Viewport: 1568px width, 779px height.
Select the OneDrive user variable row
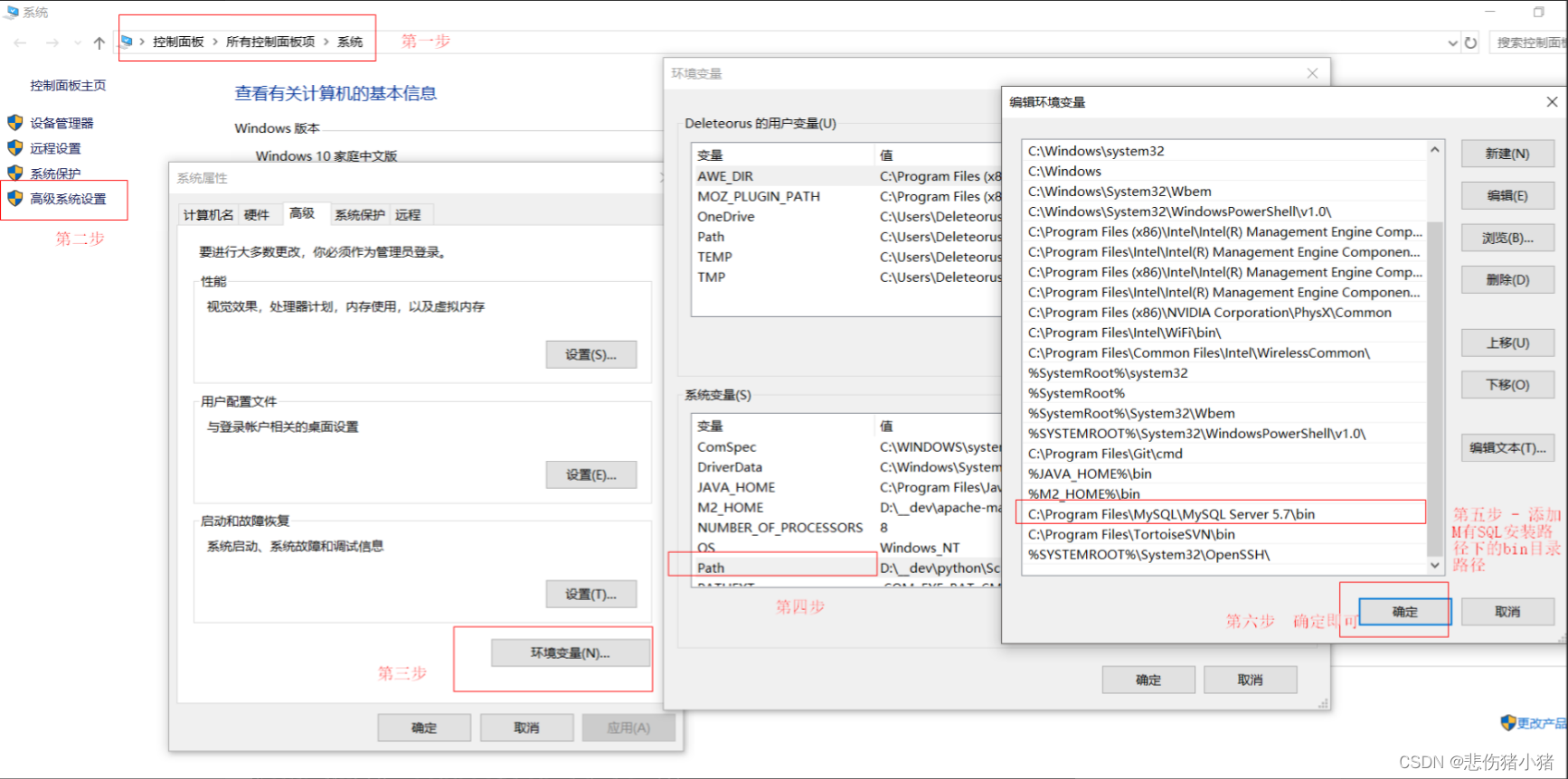pos(846,216)
